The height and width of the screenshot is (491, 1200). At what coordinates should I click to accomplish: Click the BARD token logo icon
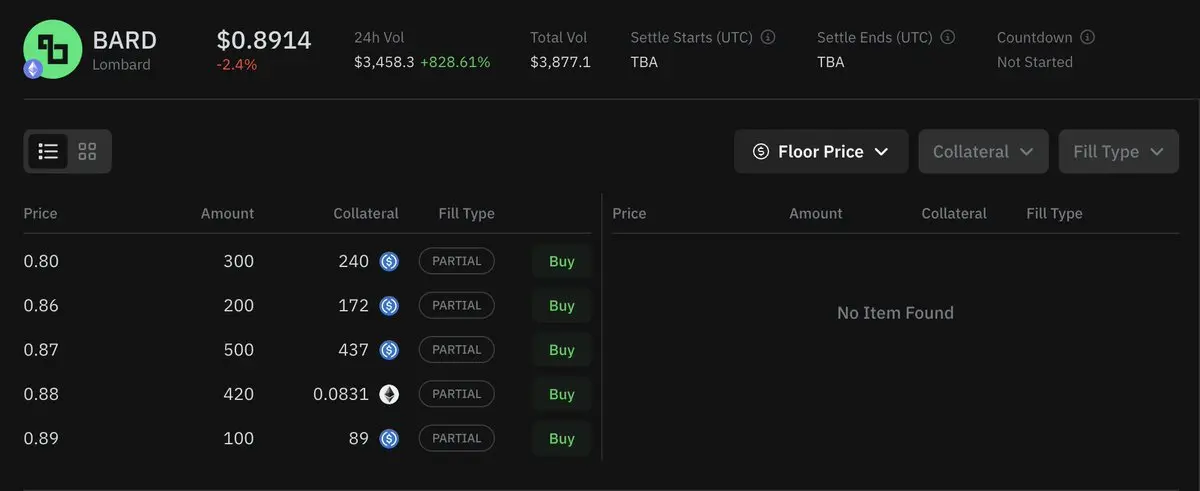click(x=52, y=49)
